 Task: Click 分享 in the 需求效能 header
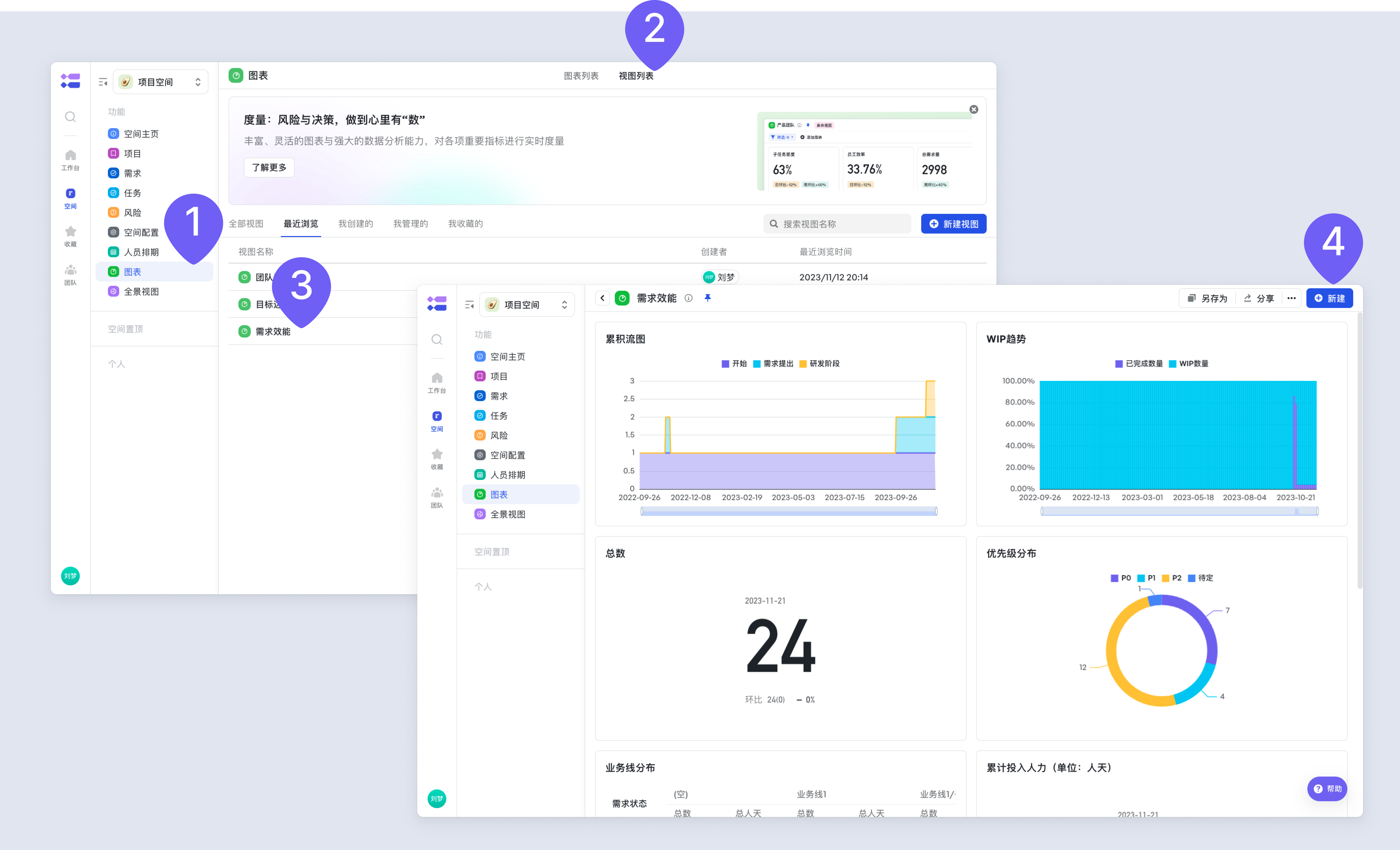coord(1259,298)
